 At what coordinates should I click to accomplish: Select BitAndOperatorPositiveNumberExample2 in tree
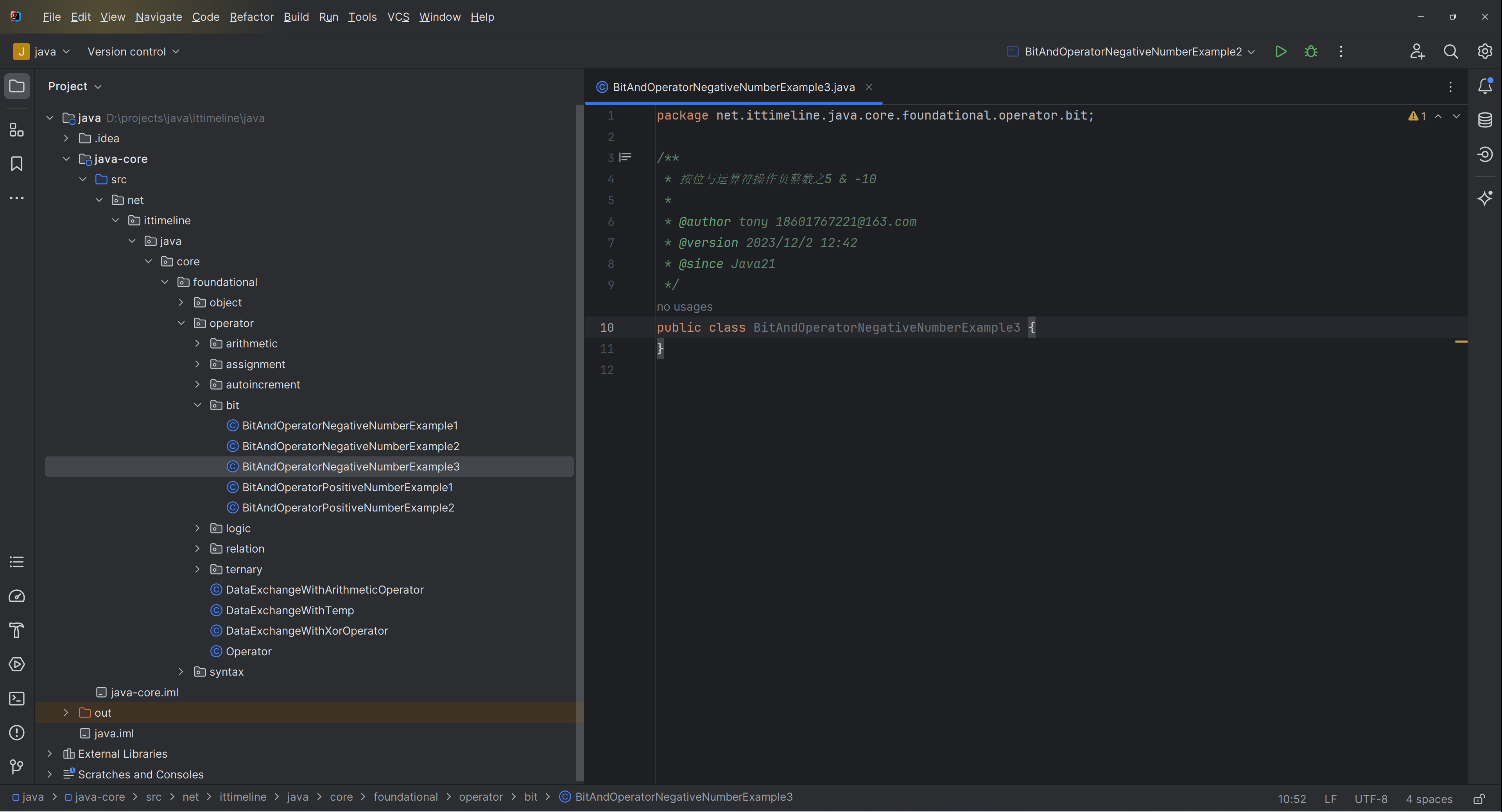(x=348, y=508)
